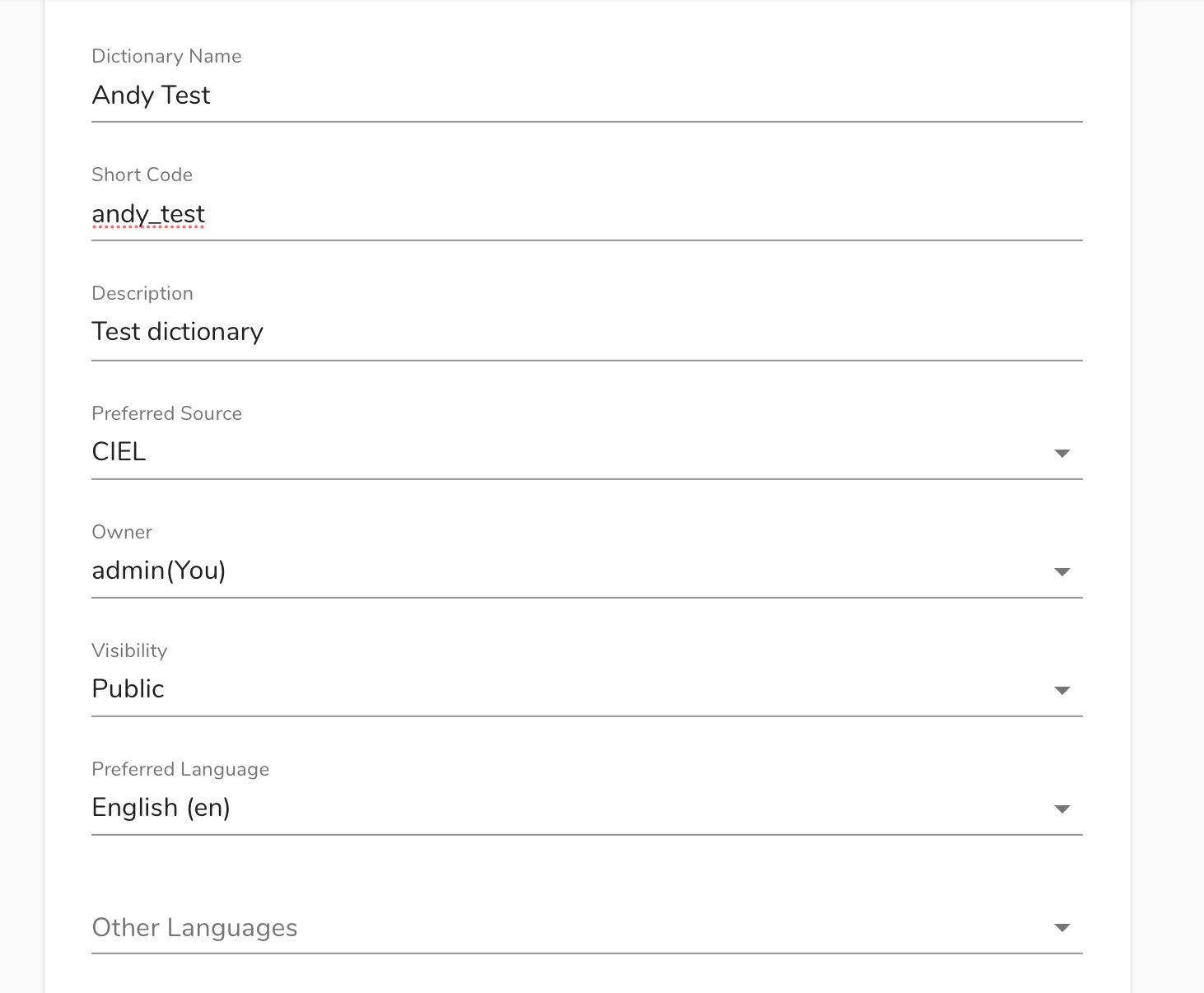Focus the Dictionary Name field with Andy Test
Image resolution: width=1204 pixels, height=993 pixels.
click(586, 96)
